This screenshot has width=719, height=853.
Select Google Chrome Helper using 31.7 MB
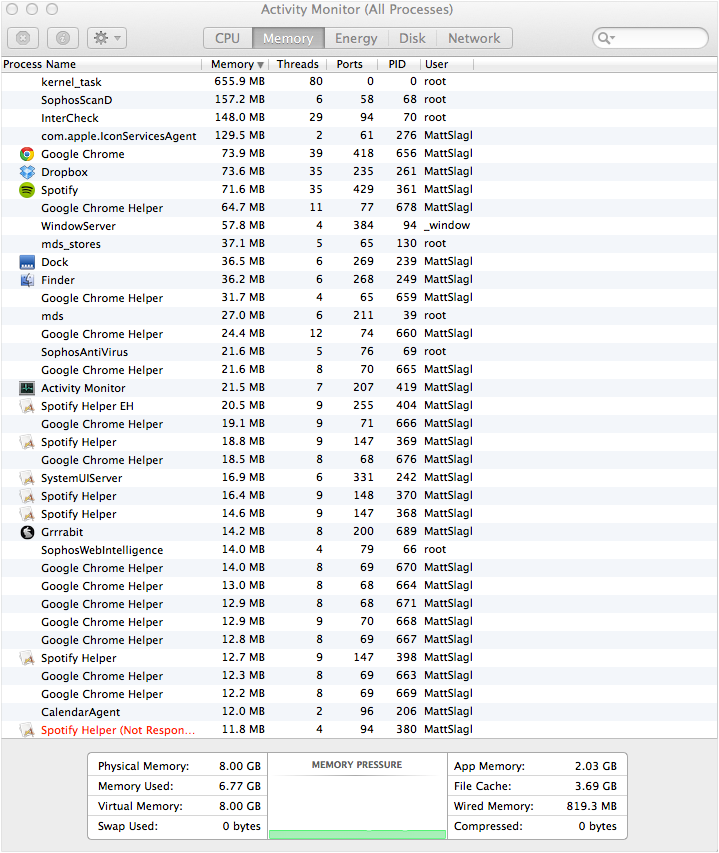[359, 298]
